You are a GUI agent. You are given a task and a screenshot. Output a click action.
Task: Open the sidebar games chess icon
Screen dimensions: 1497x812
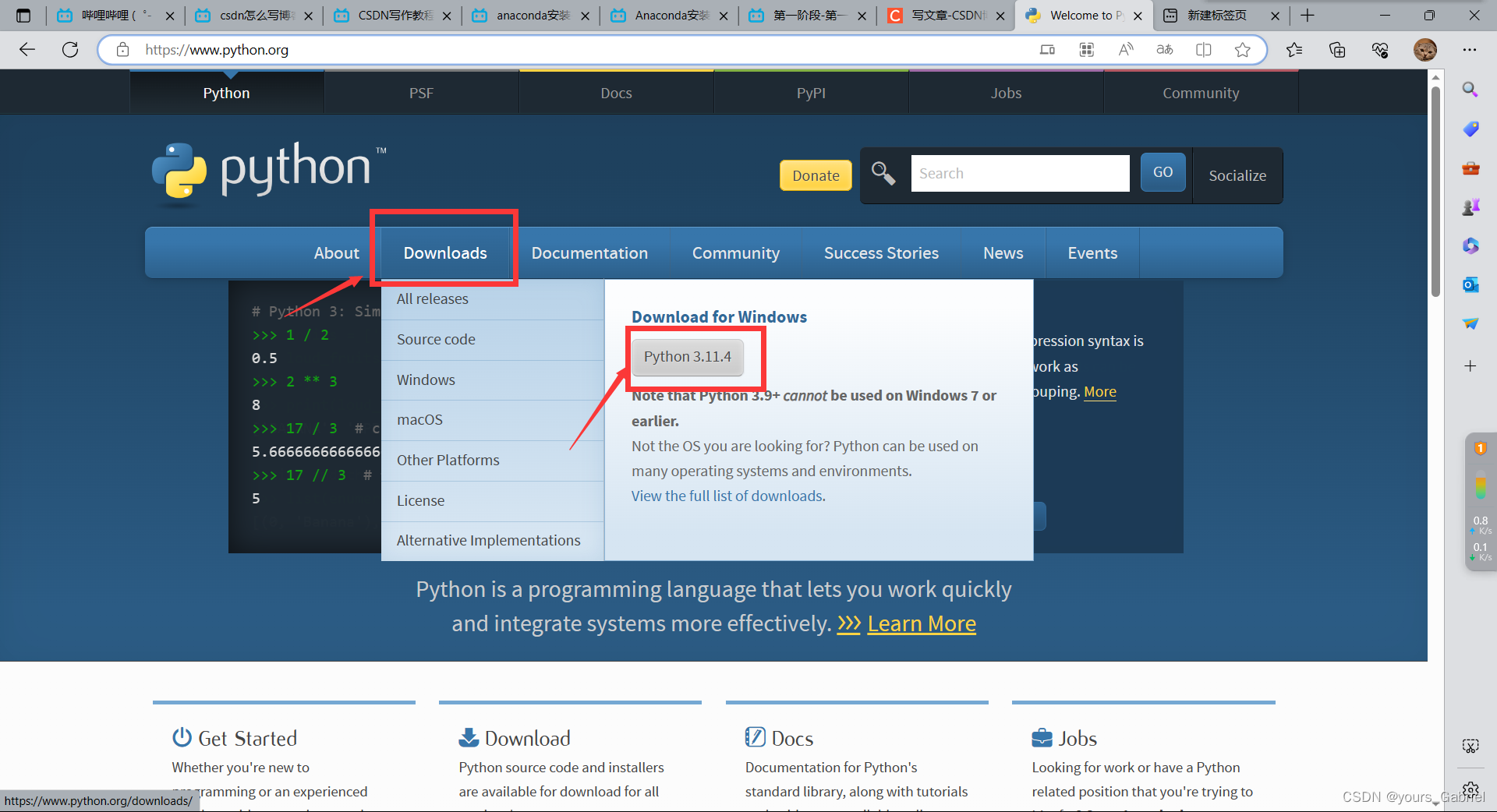pos(1470,207)
